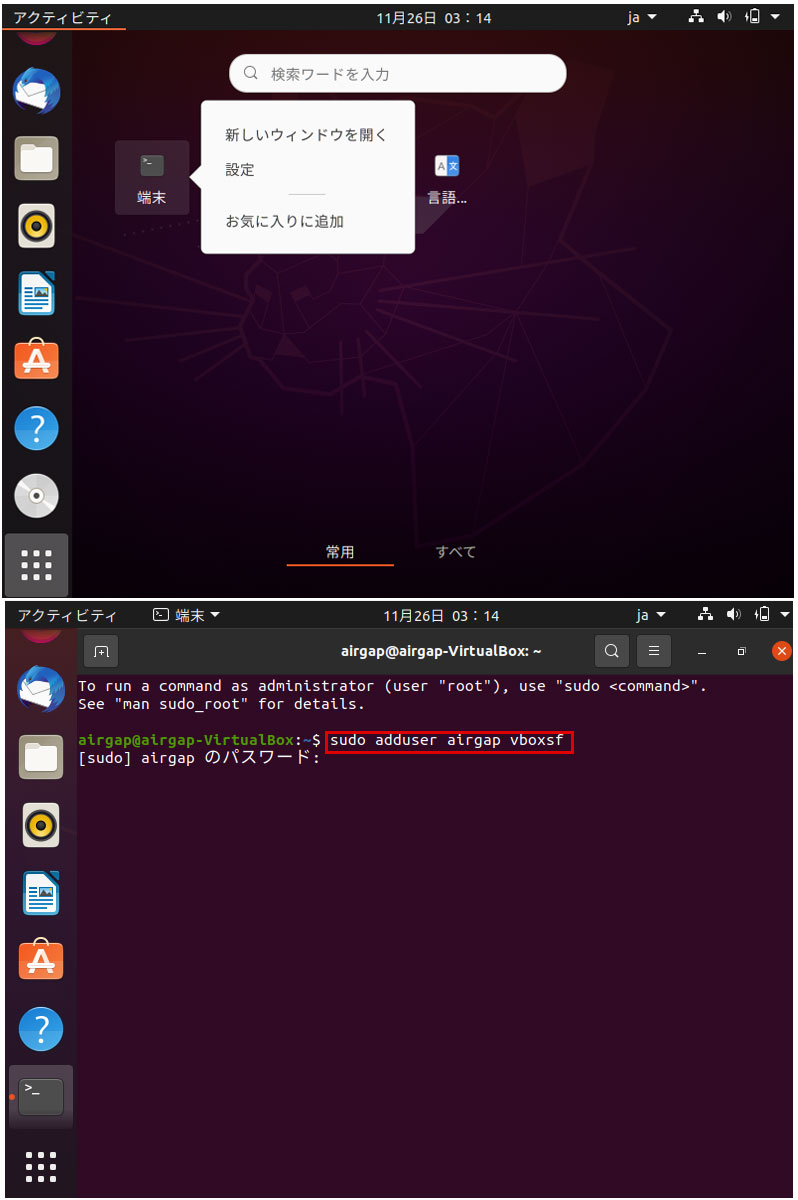
Task: Expand the system menu arrow above the terminal window
Action: 784,614
